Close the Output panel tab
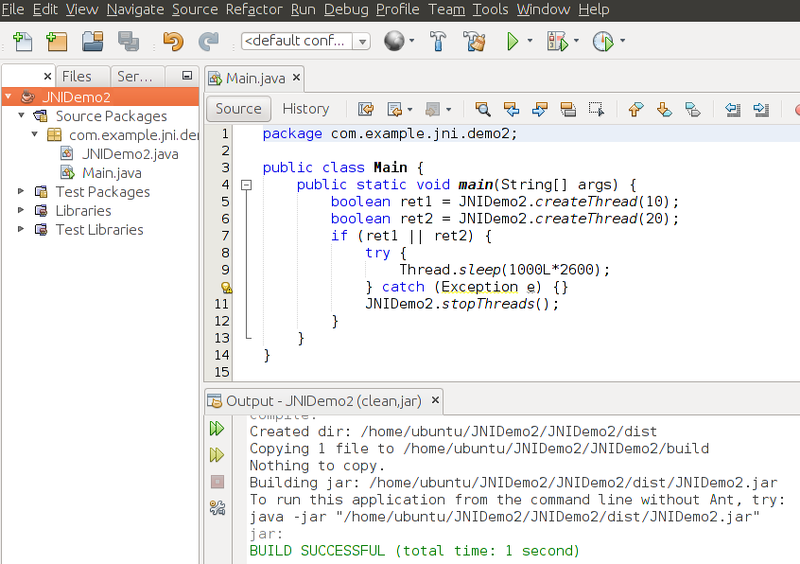This screenshot has height=564, width=800. tap(435, 400)
